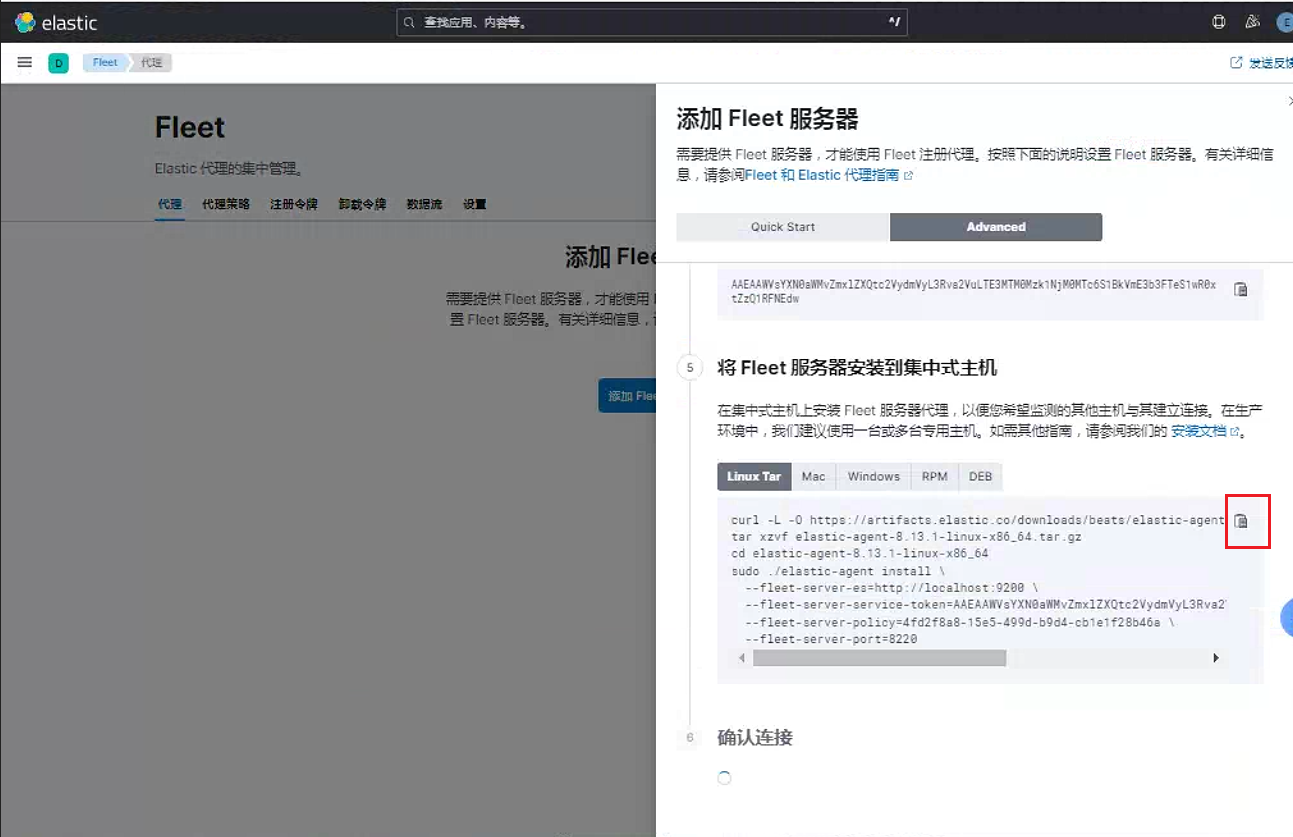Click the Elastic logo
The height and width of the screenshot is (837, 1293).
(56, 22)
